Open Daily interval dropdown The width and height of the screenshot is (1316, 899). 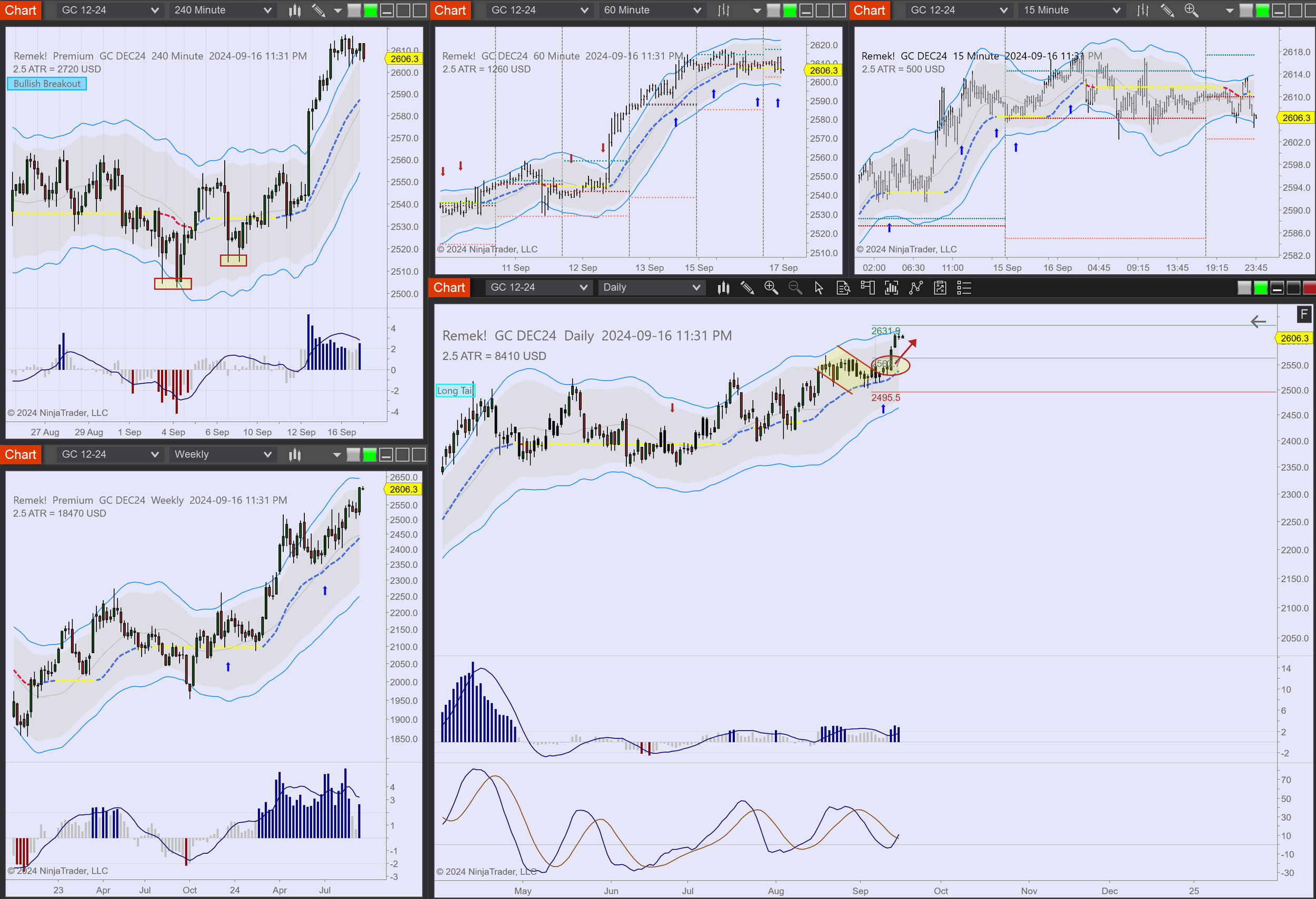[x=652, y=287]
